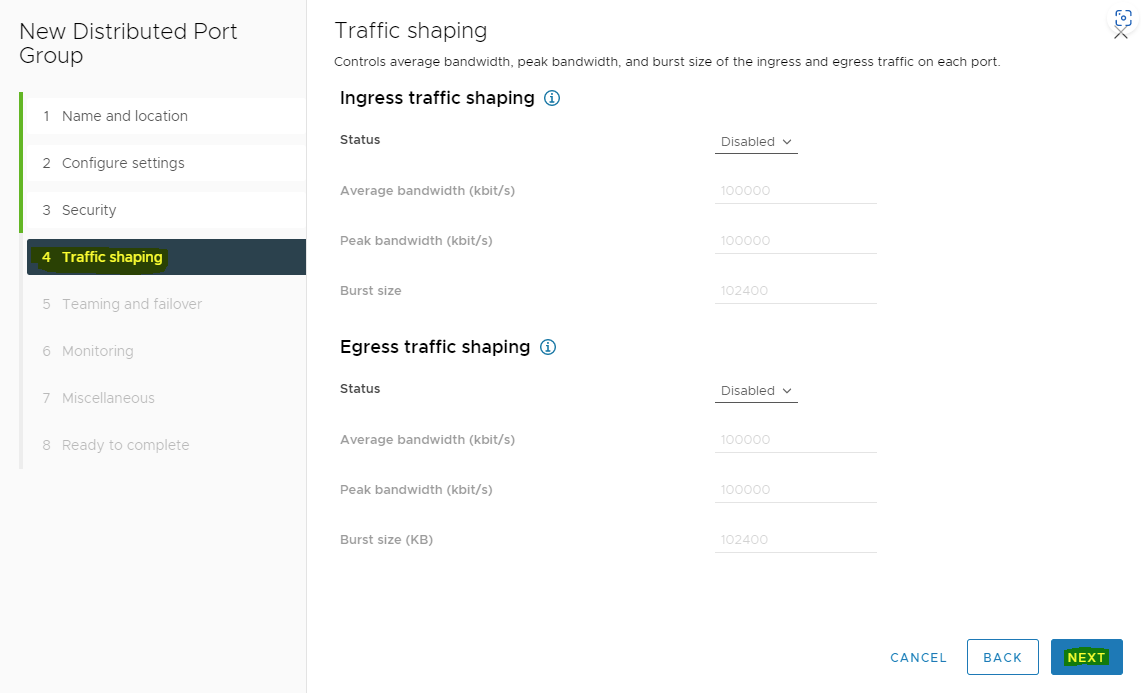Click the Egress traffic shaping info icon
The height and width of the screenshot is (693, 1141).
pos(548,347)
